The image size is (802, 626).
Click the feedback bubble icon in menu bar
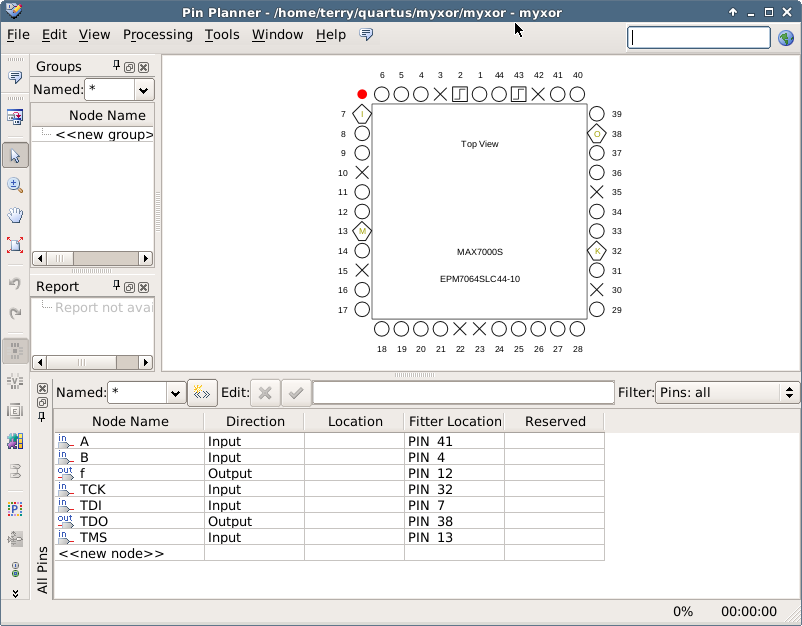point(366,34)
